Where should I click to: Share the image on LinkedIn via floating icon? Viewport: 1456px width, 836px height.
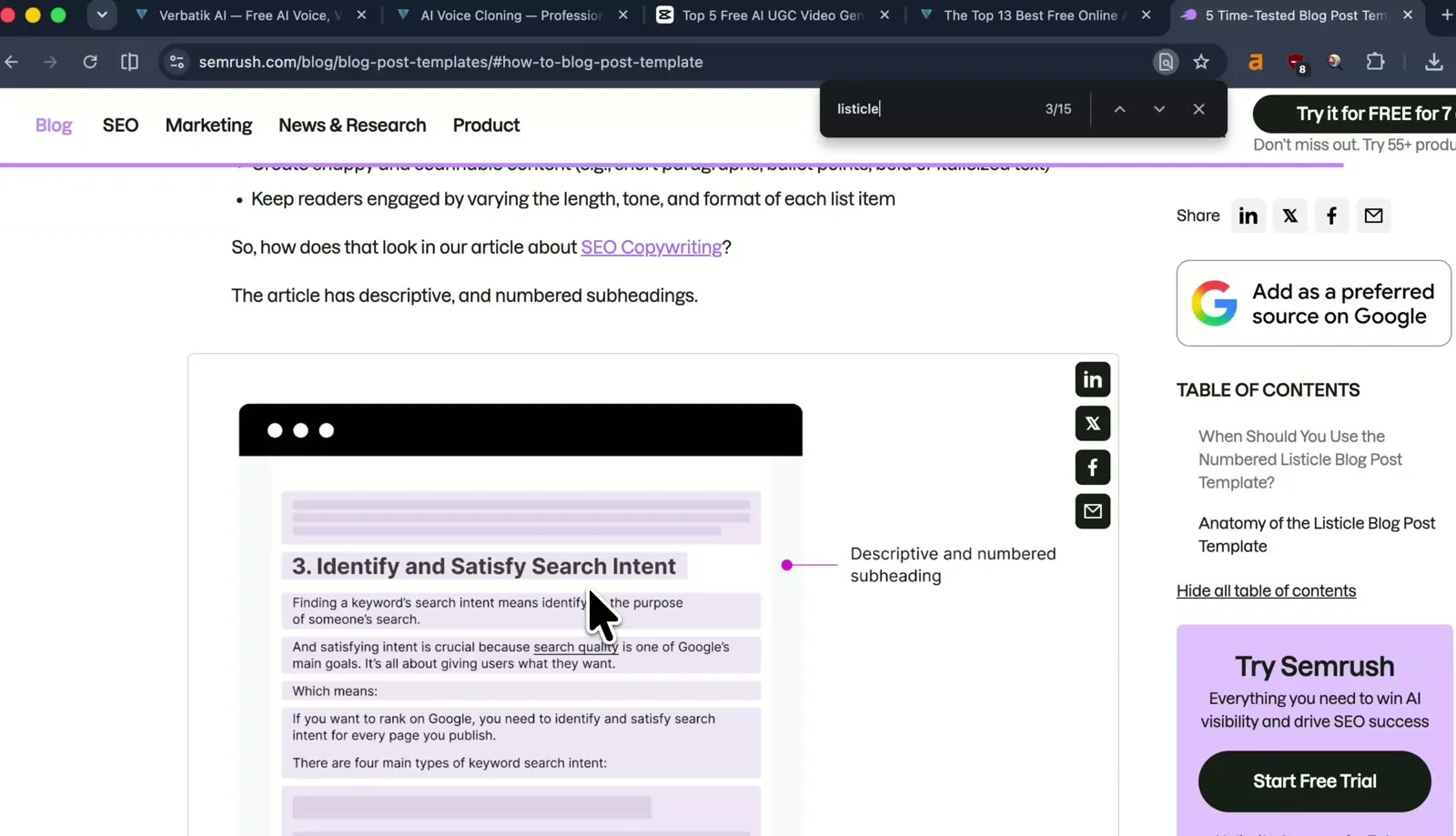pyautogui.click(x=1093, y=379)
